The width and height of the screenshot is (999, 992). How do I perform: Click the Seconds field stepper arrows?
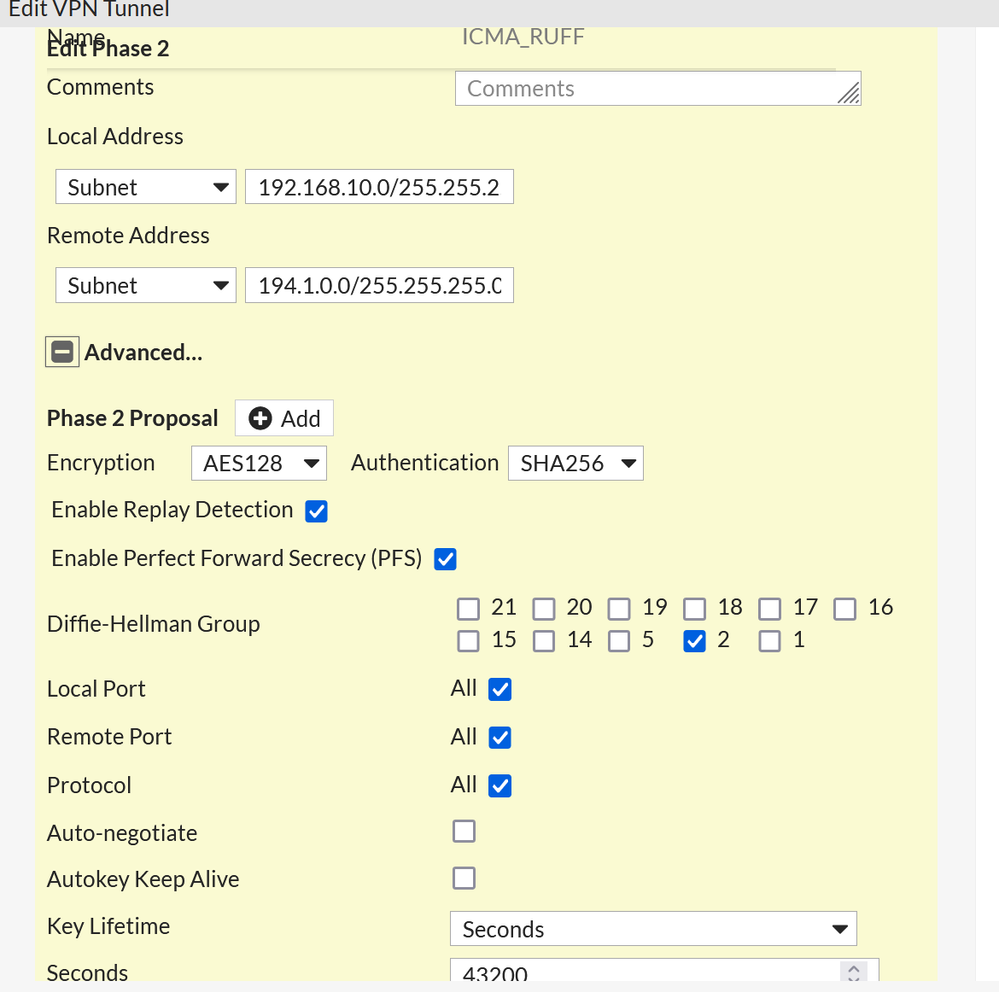coord(854,972)
